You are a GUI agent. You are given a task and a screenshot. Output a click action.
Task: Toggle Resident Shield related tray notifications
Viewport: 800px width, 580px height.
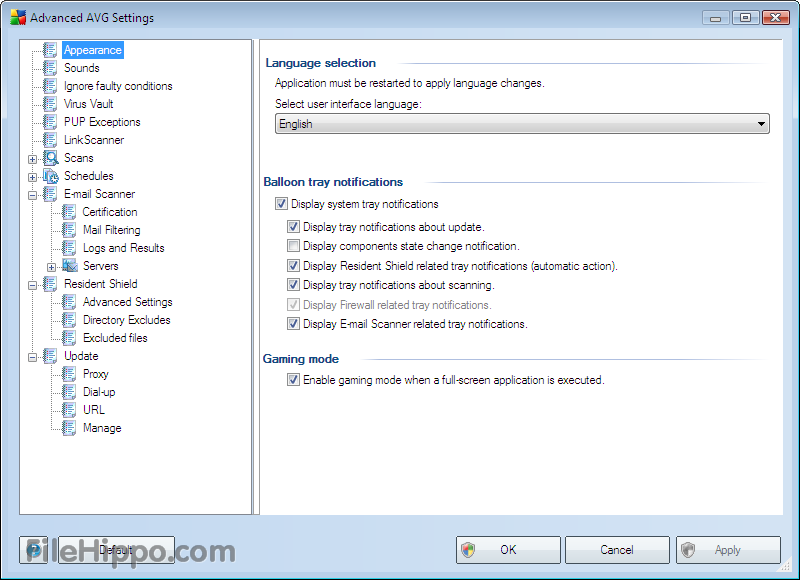pos(293,266)
